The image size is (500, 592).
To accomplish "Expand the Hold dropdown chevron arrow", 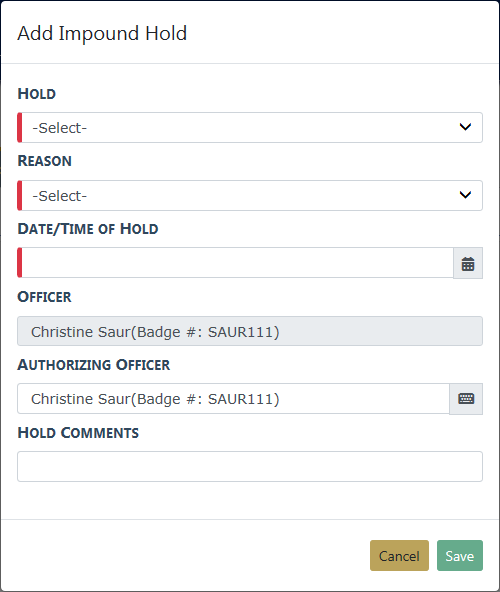I will (465, 127).
